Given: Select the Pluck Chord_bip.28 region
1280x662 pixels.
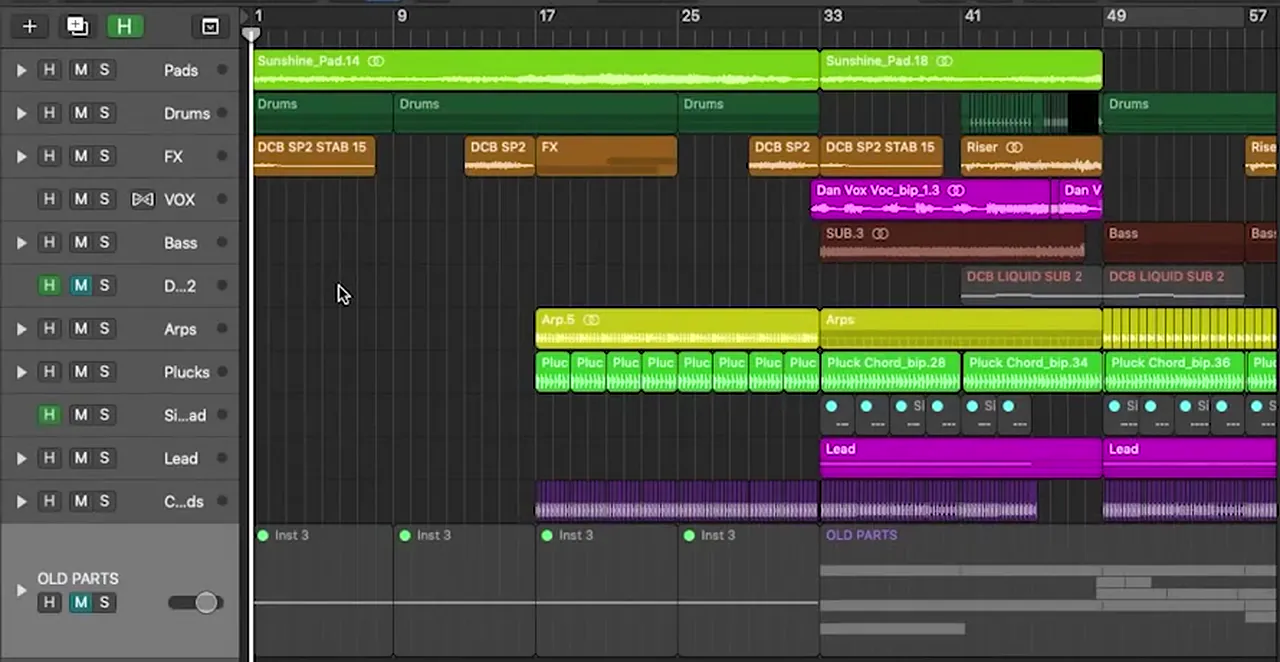Looking at the screenshot, I should pyautogui.click(x=890, y=371).
